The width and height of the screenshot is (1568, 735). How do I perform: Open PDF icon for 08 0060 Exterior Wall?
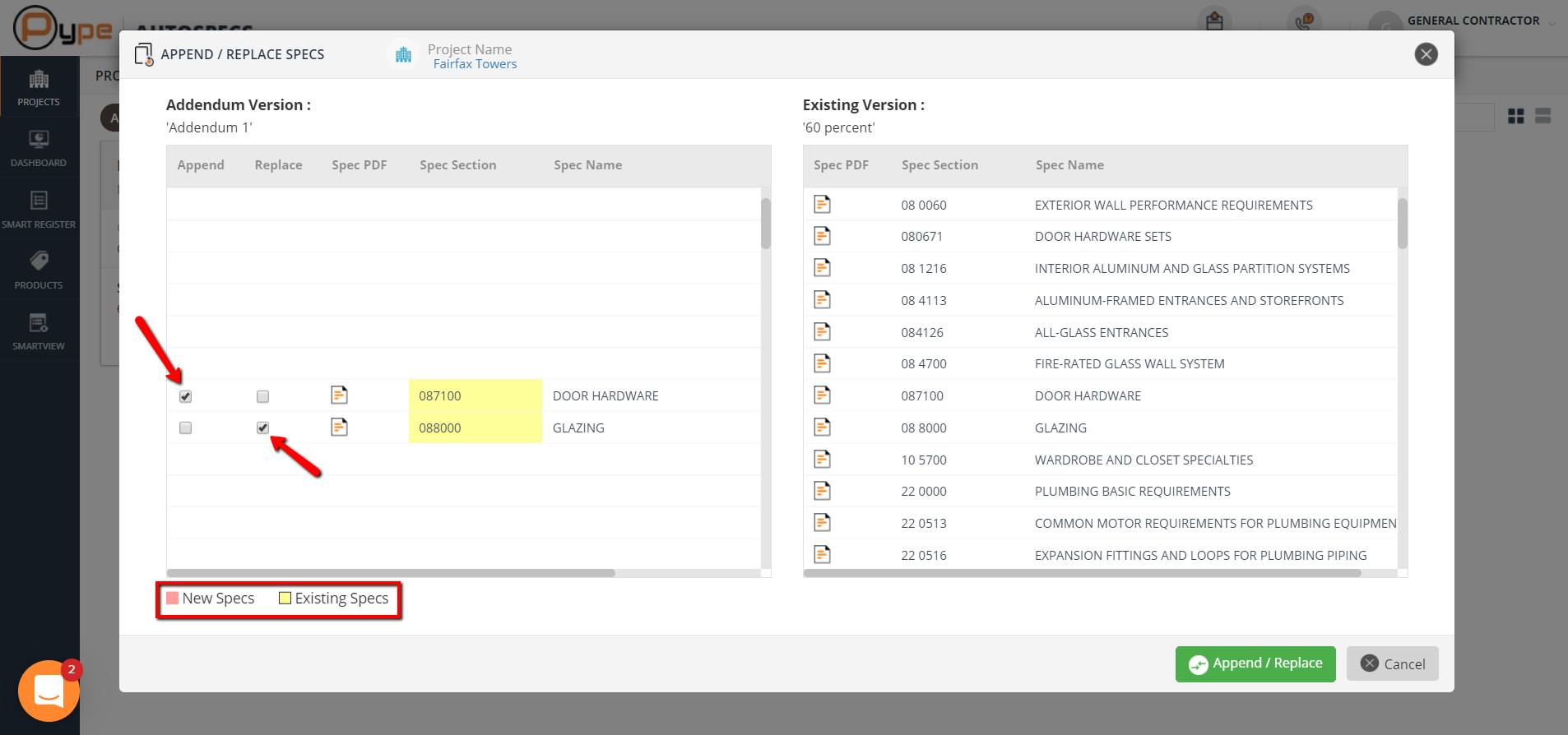[822, 205]
